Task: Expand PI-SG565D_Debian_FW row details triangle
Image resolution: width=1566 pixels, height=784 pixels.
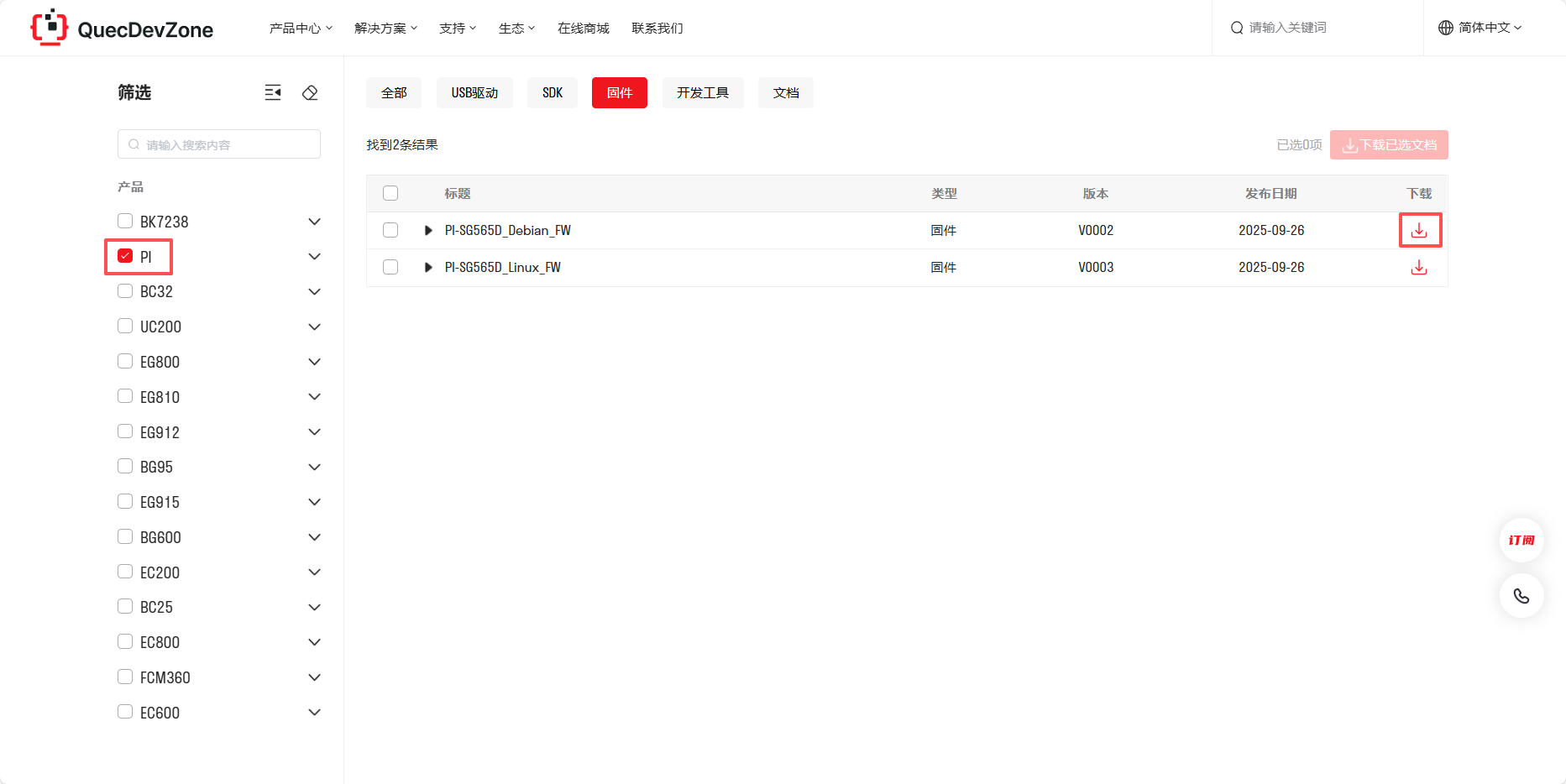Action: 428,230
